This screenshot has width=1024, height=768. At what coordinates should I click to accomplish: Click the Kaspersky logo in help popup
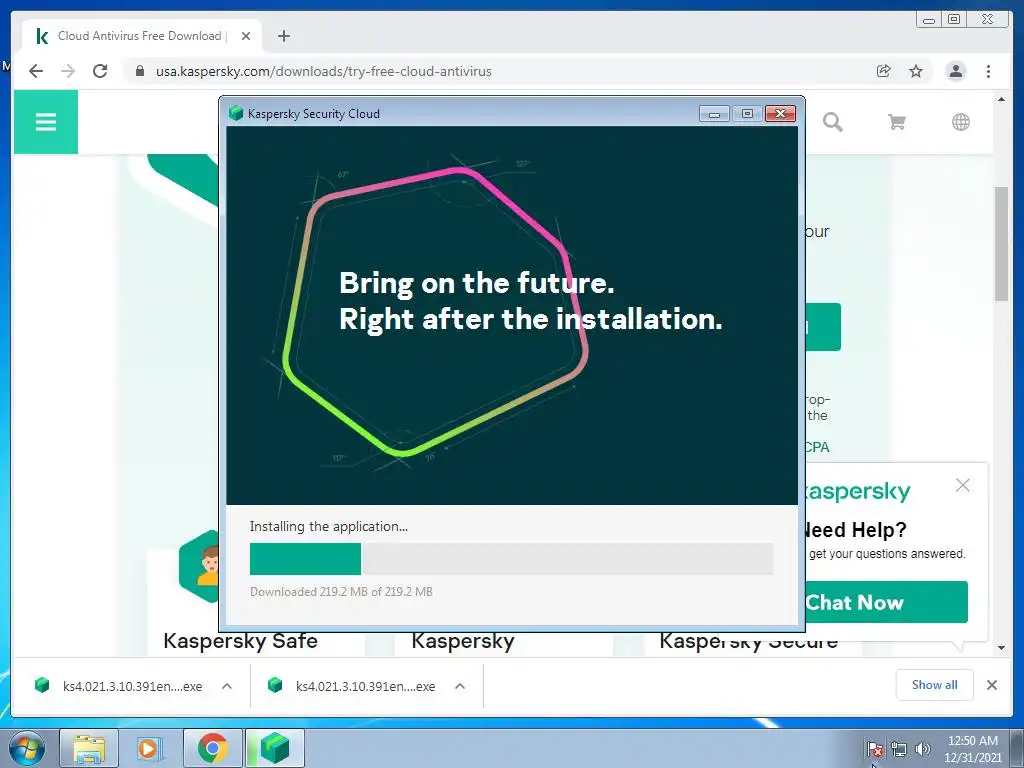[856, 491]
